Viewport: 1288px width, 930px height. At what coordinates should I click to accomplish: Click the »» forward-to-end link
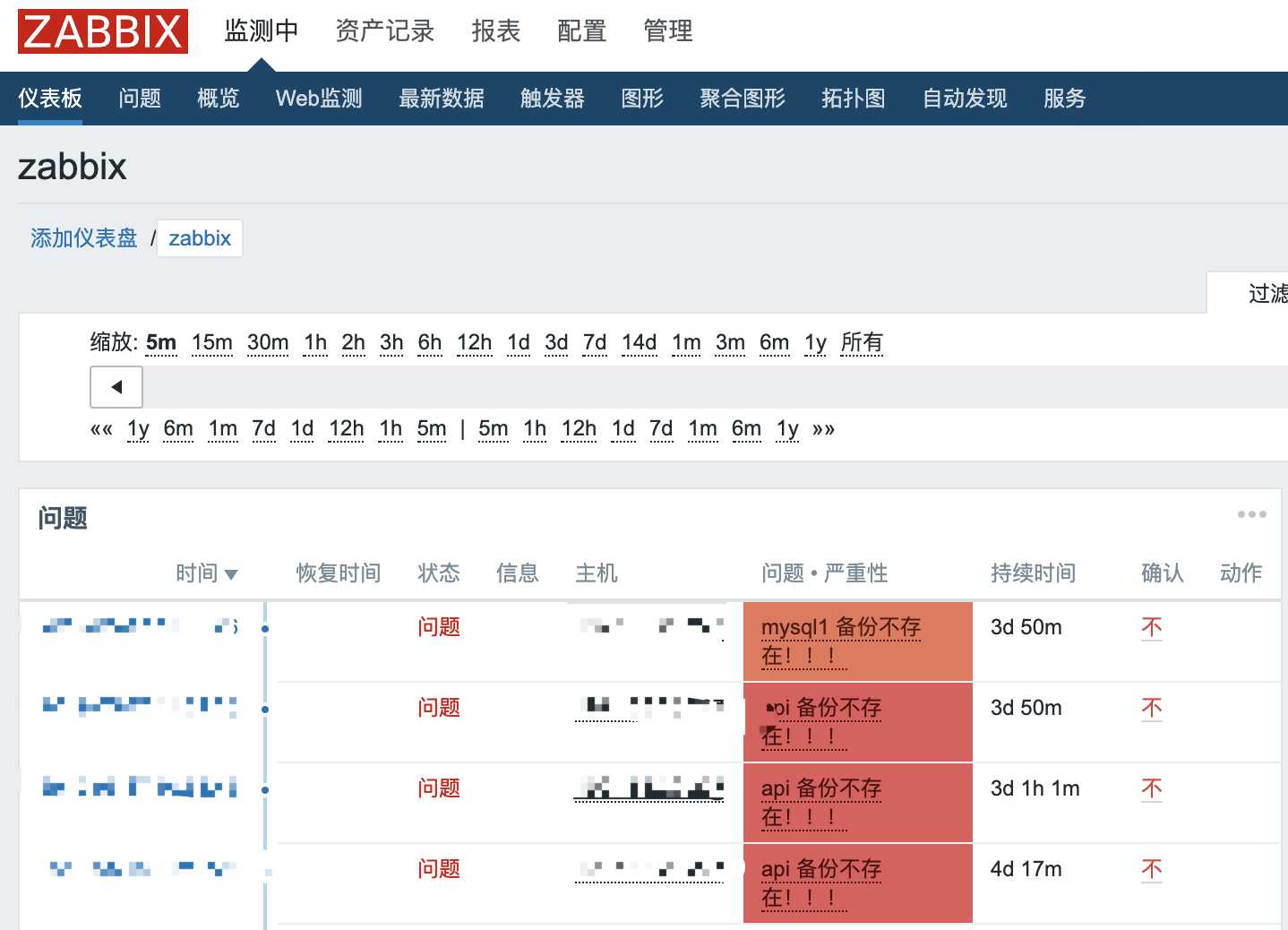coord(823,429)
